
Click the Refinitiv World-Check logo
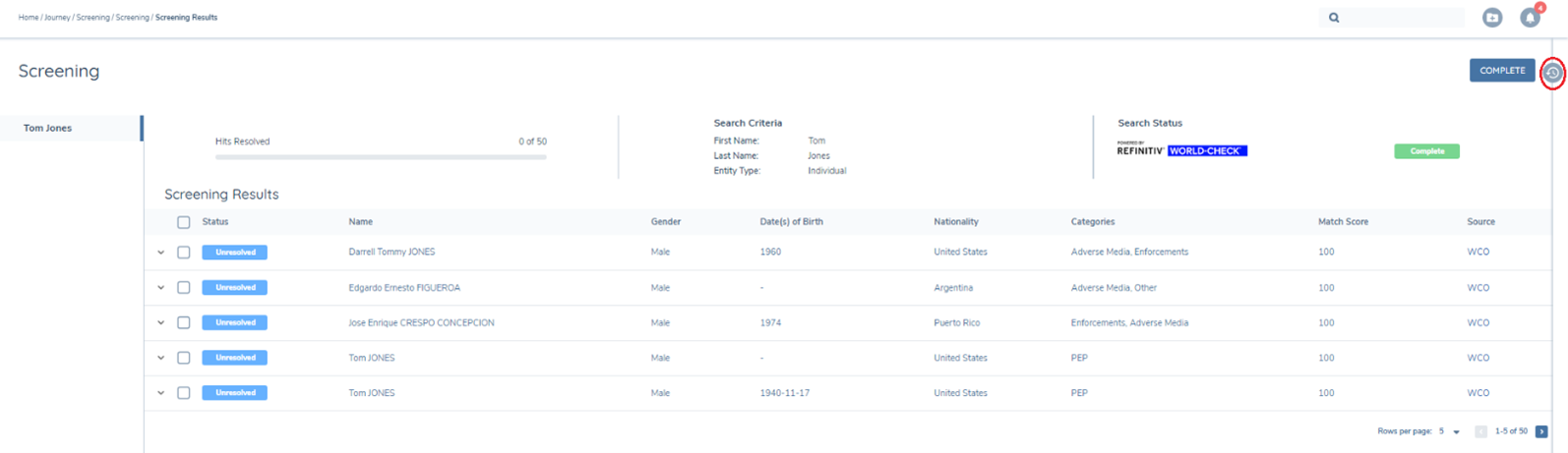click(1181, 150)
